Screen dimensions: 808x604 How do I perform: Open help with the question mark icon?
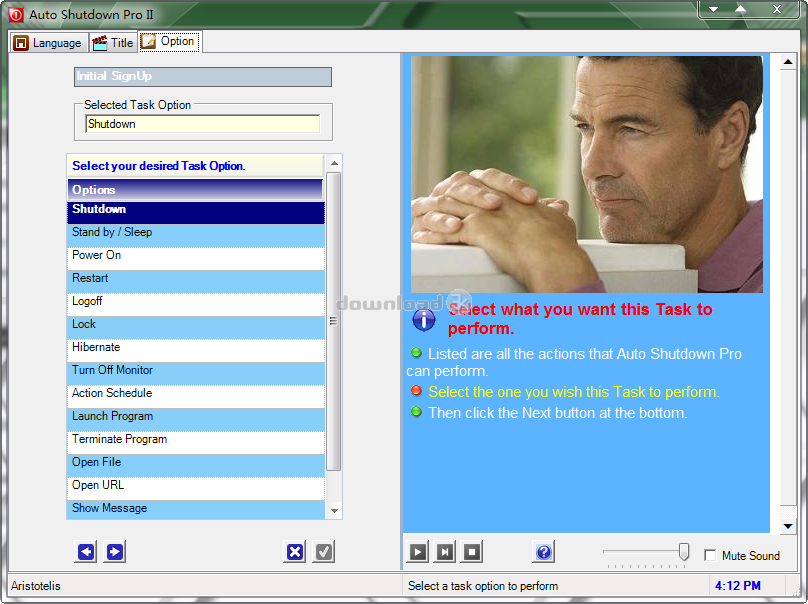544,552
